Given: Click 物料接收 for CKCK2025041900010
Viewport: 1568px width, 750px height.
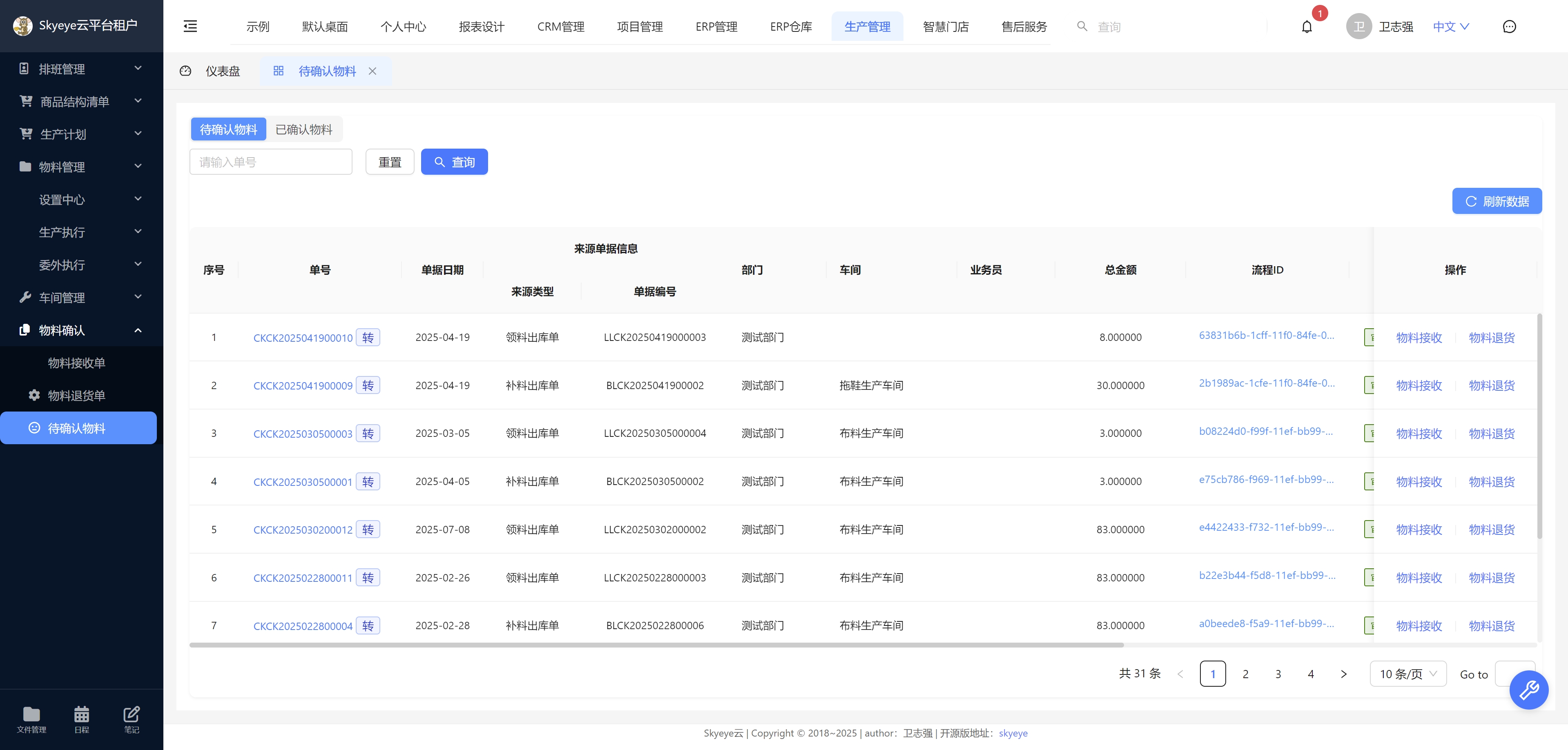Looking at the screenshot, I should coord(1419,338).
